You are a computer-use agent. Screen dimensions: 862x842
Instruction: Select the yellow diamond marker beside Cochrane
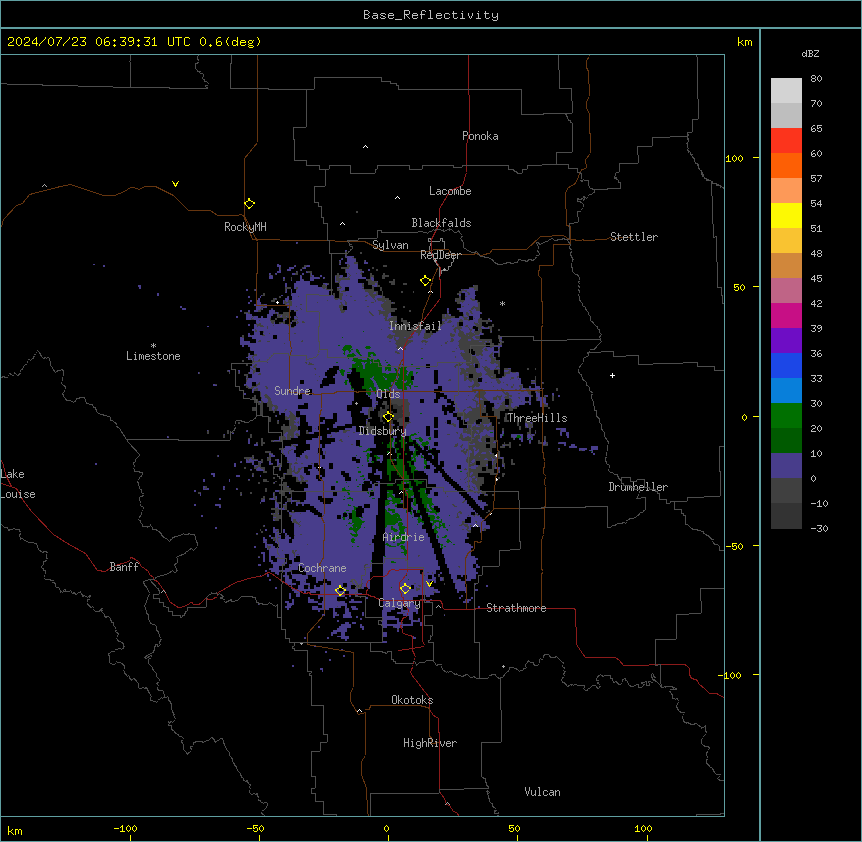[340, 591]
